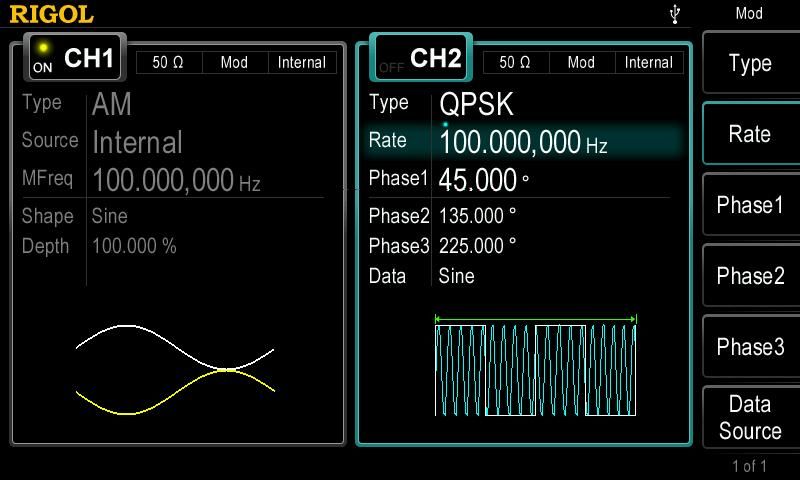Open the Data Source softkey menu
Screen dimensions: 800x480
(749, 418)
